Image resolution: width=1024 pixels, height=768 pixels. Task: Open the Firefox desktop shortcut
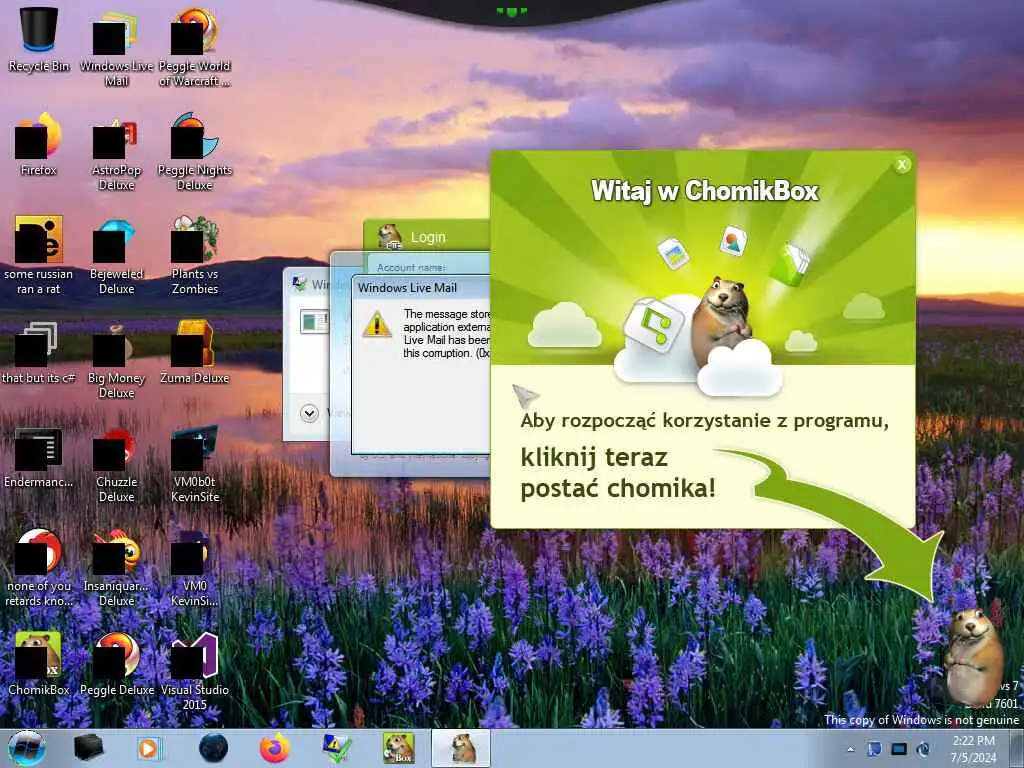(x=39, y=144)
